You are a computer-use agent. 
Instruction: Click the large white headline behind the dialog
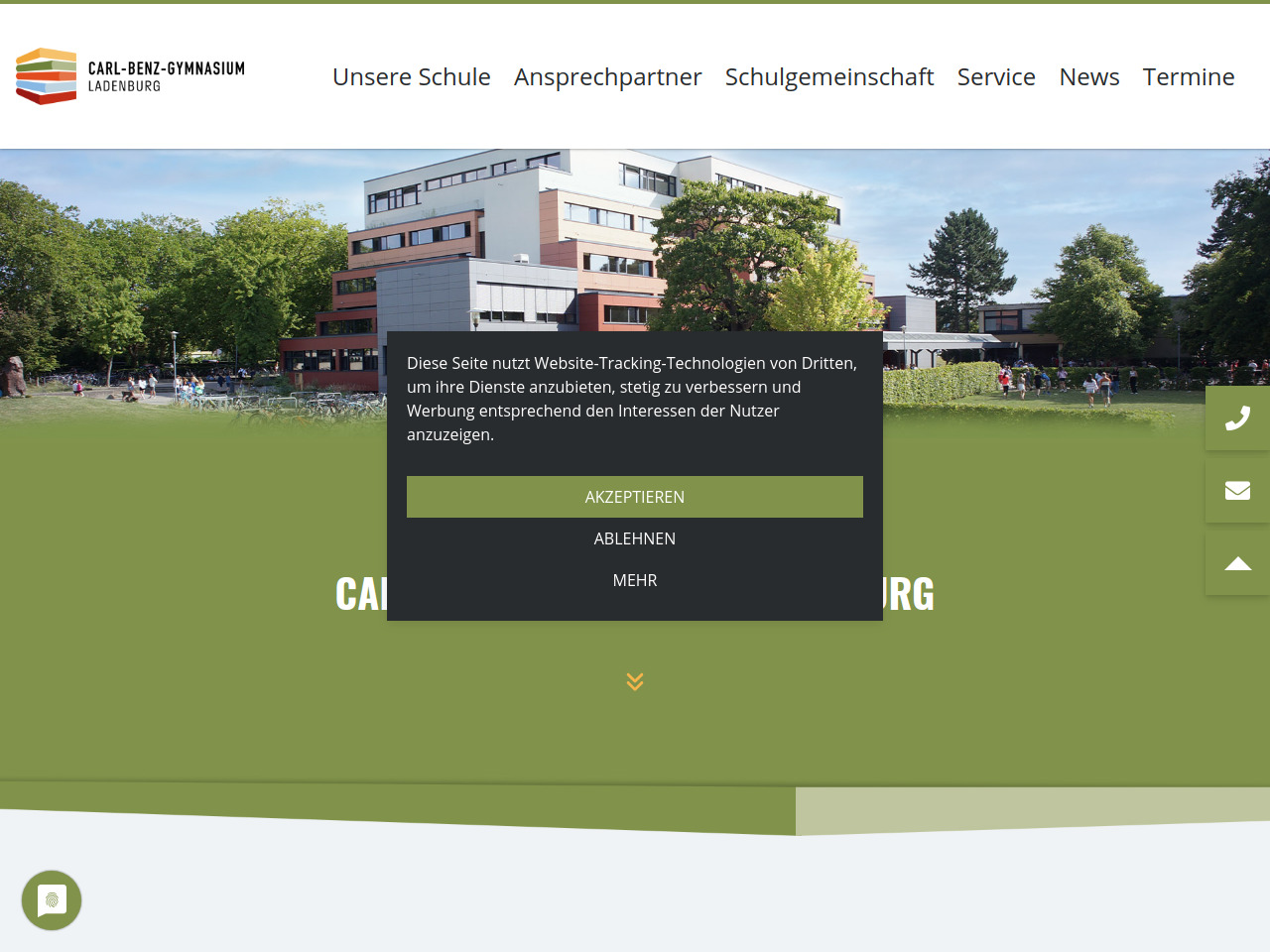pos(907,594)
